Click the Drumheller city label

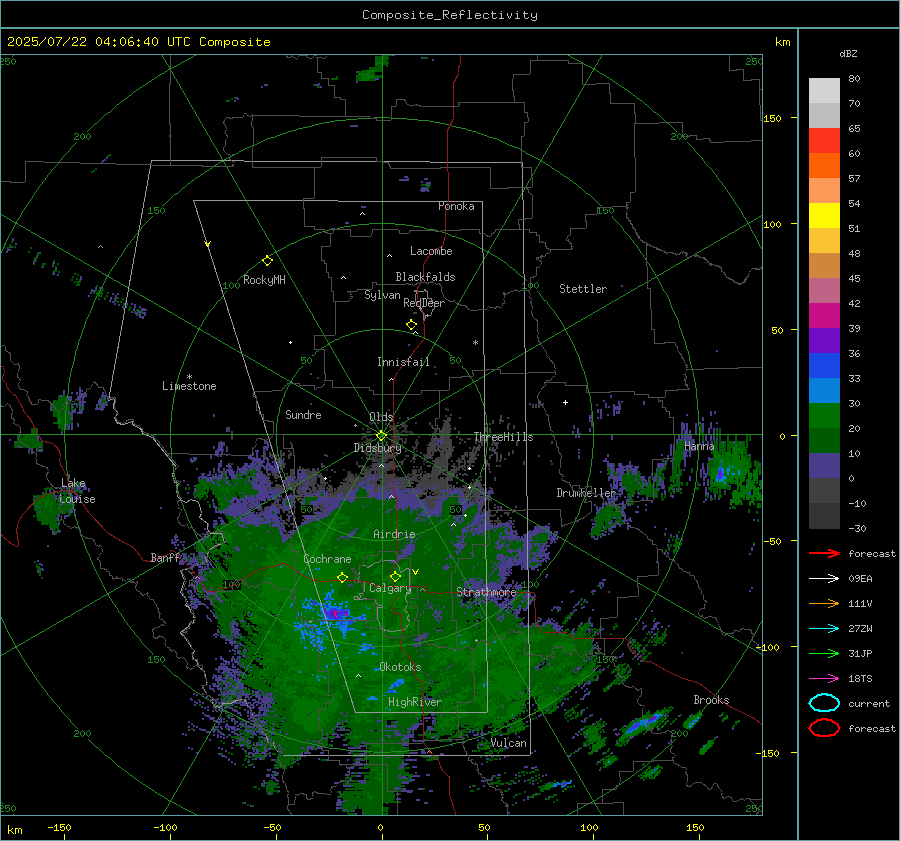pos(586,493)
